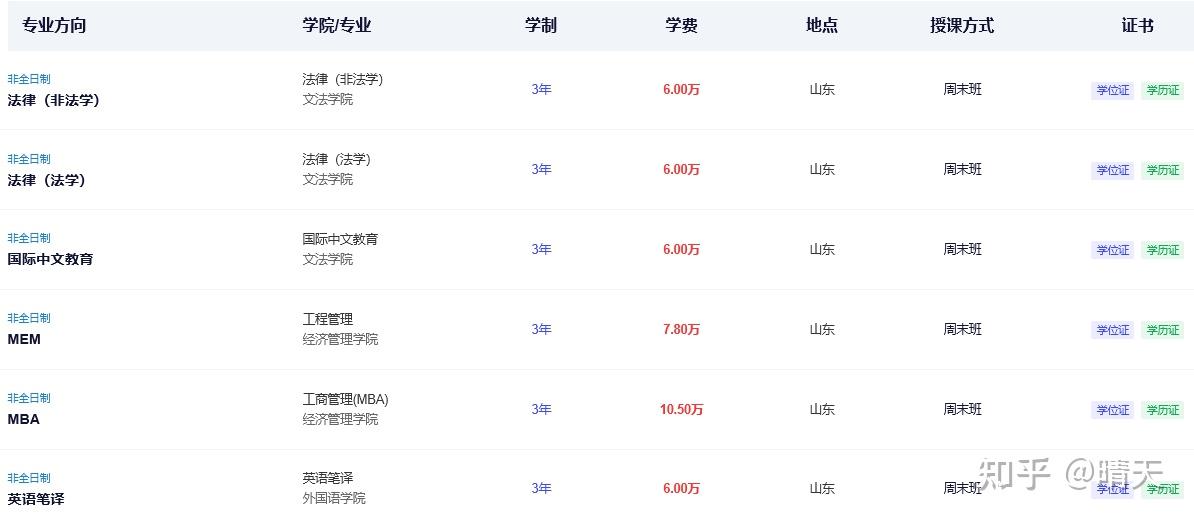Open the MBA program entry
This screenshot has width=1194, height=522.
(24, 419)
